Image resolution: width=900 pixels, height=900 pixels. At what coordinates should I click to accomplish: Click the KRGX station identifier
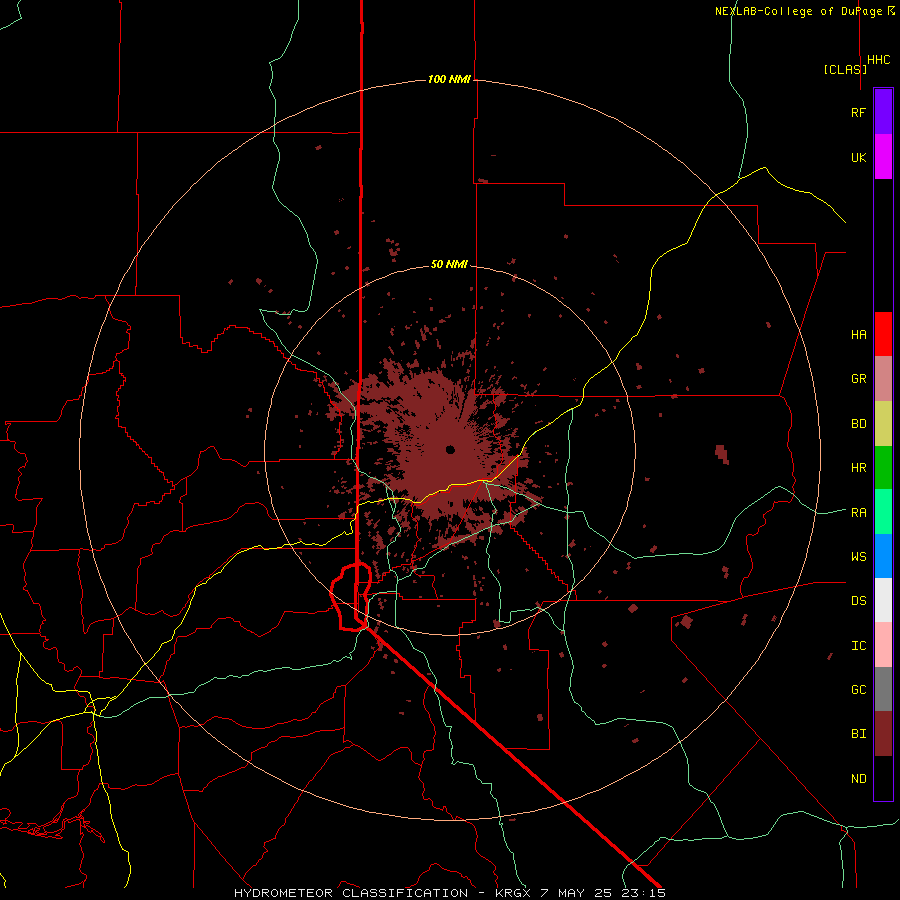pyautogui.click(x=514, y=893)
